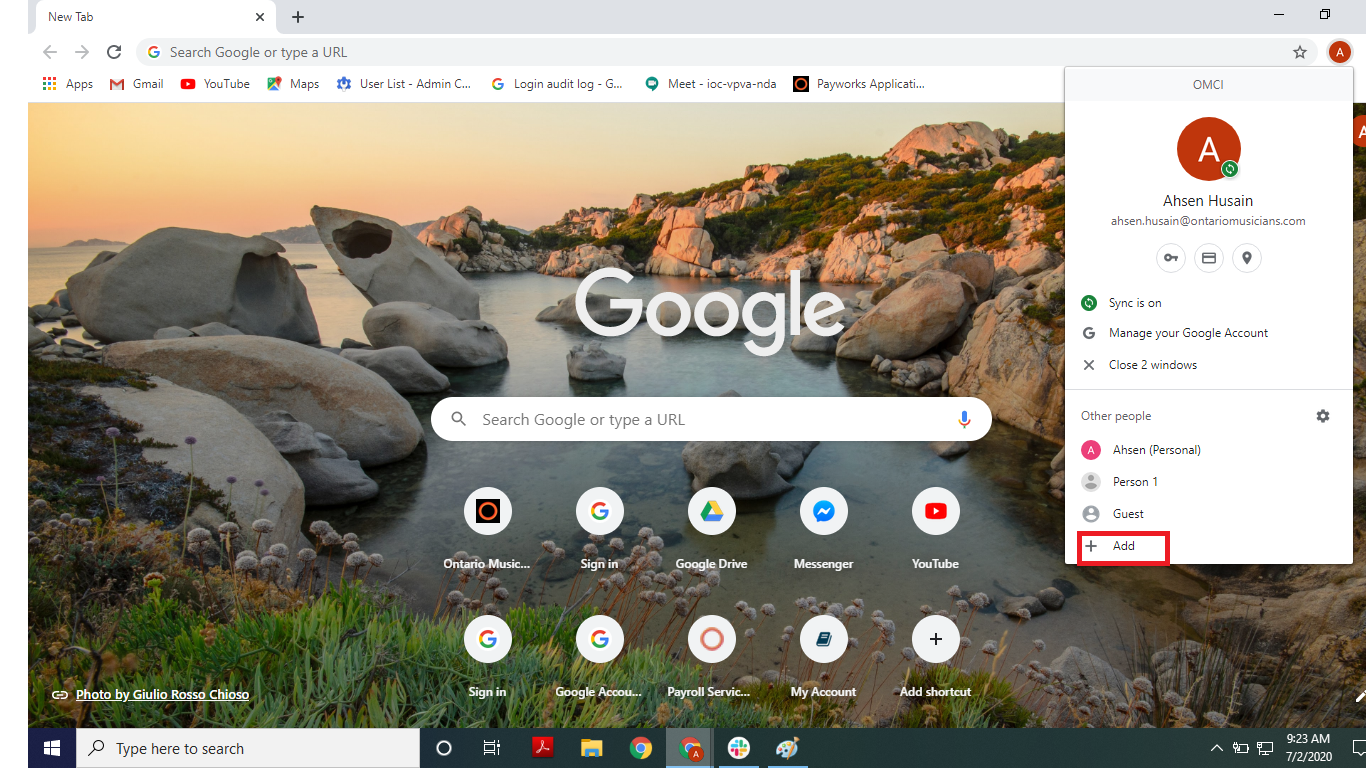Open the Google Drive shortcut
Viewport: 1366px width, 768px height.
711,528
